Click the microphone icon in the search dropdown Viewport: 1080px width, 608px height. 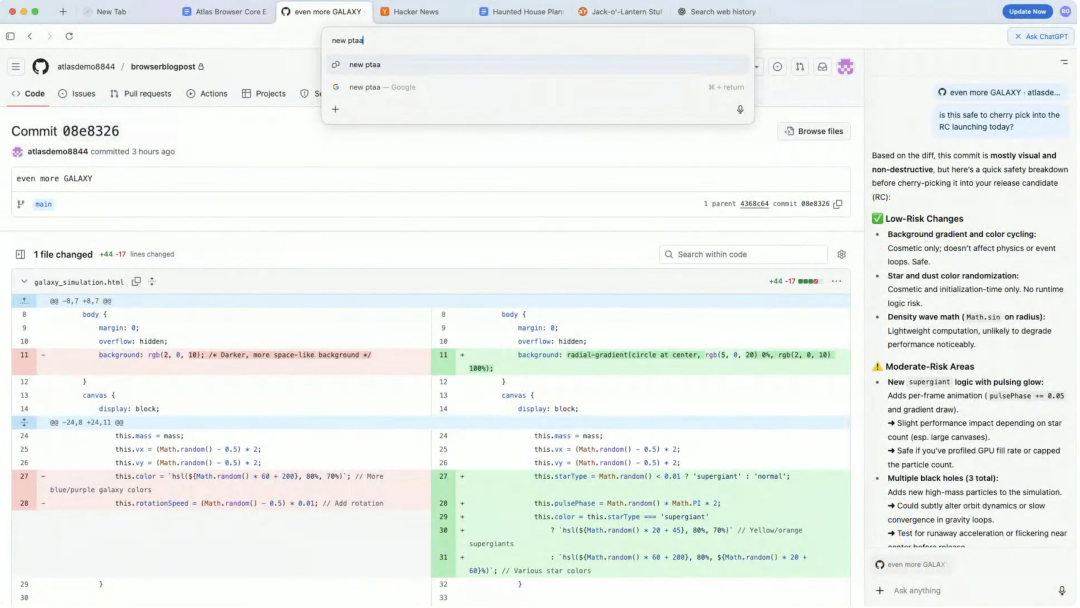click(x=740, y=109)
